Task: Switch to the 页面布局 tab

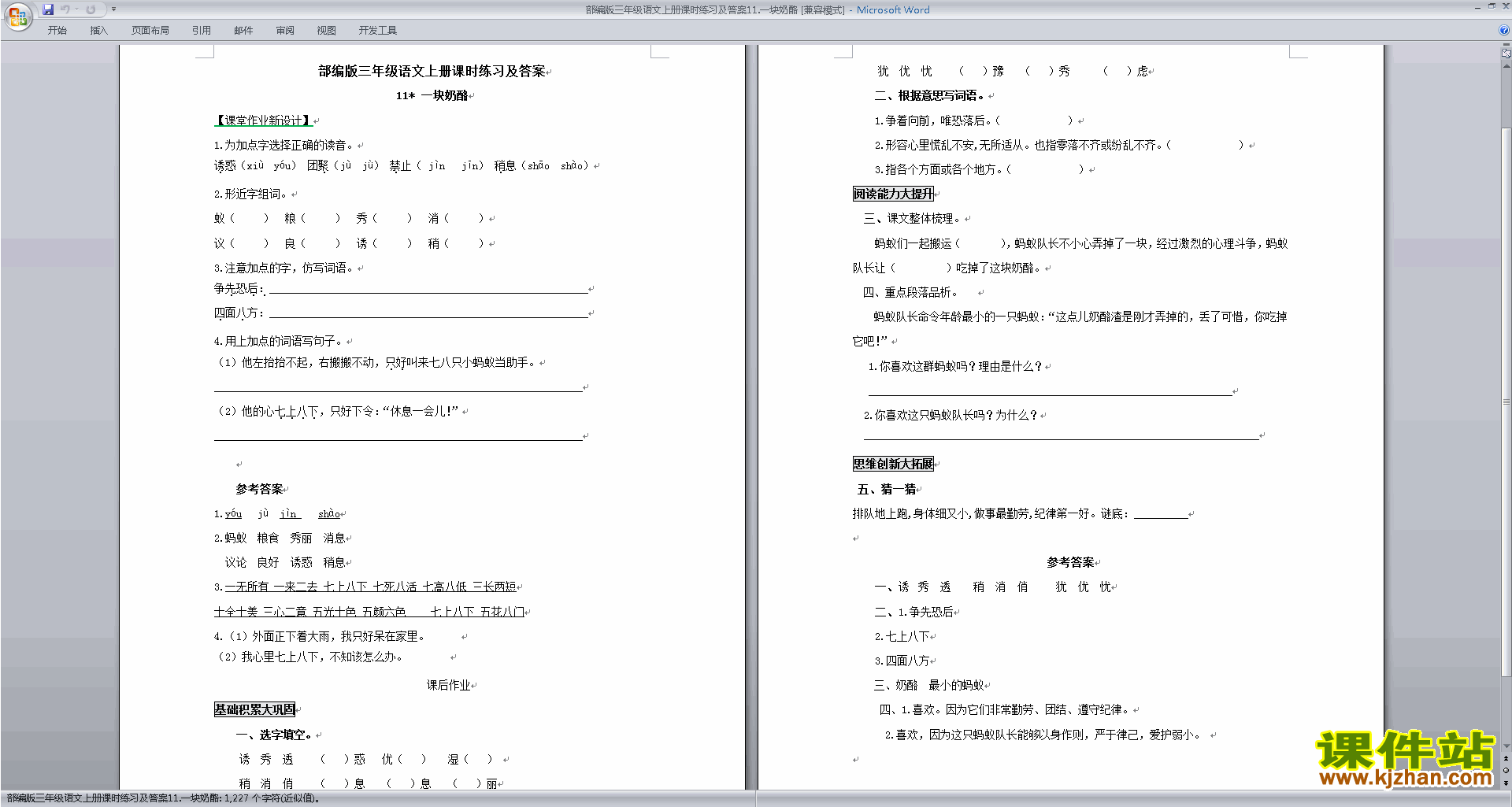Action: (150, 31)
